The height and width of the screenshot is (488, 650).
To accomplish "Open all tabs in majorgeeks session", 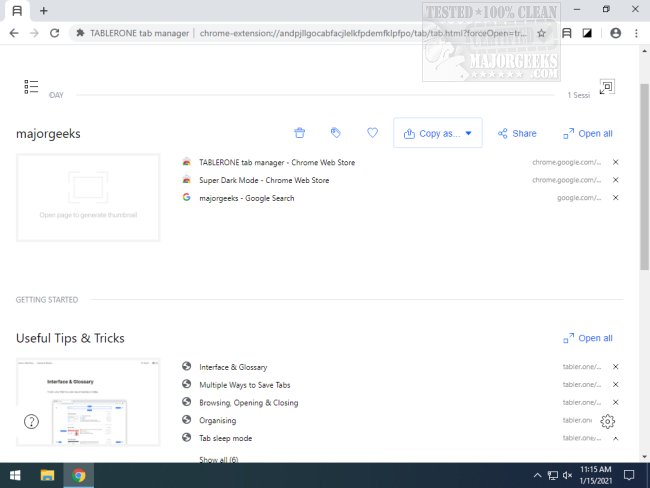I will pyautogui.click(x=587, y=133).
